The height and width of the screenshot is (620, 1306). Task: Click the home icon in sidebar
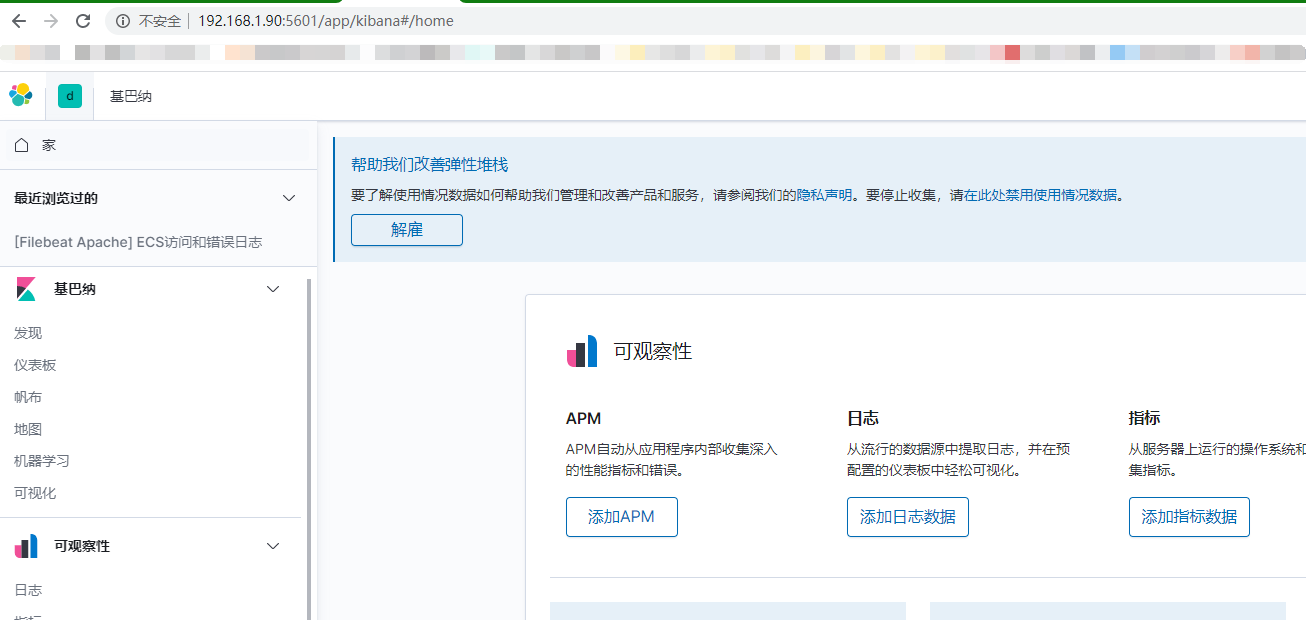tap(22, 146)
